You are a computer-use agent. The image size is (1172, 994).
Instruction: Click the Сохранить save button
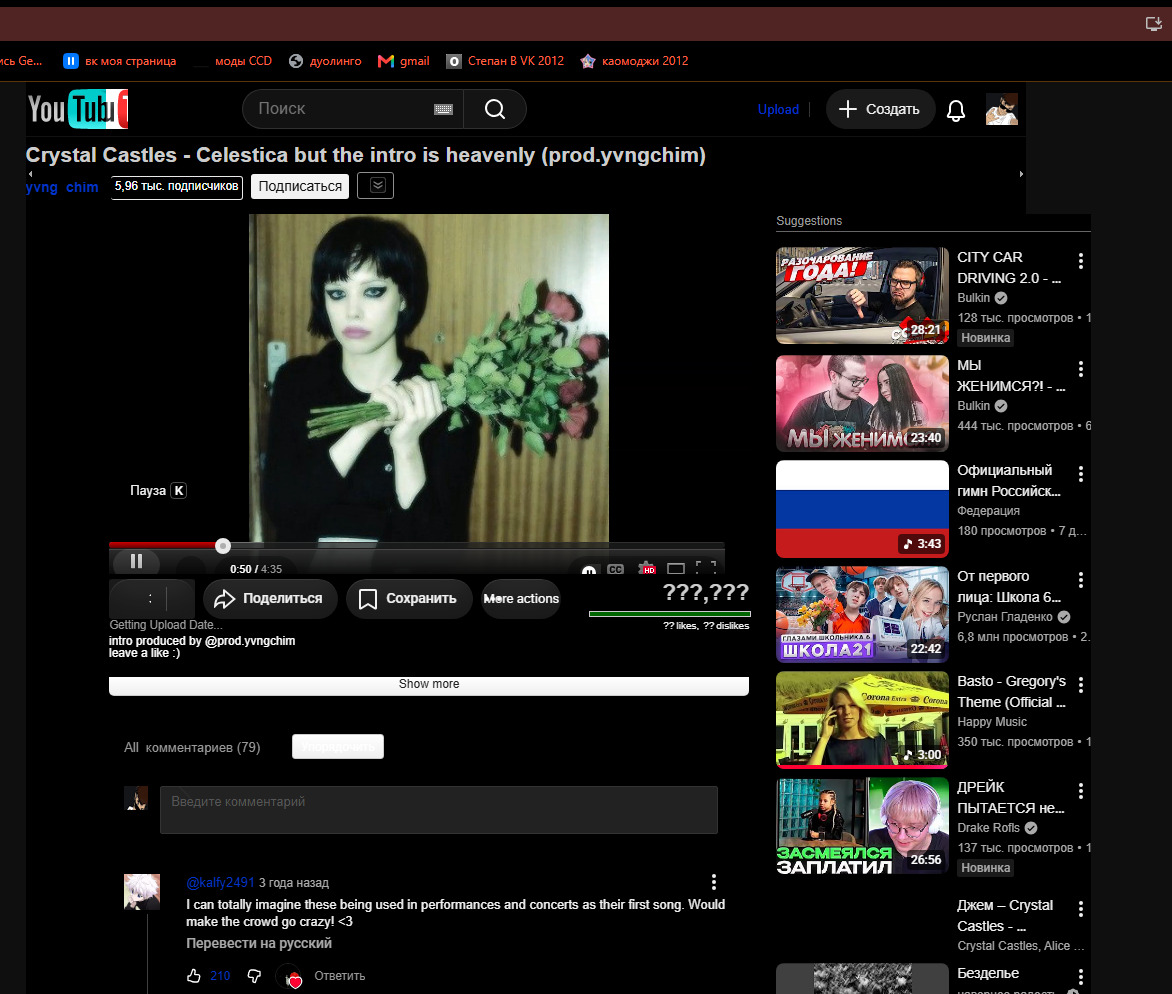click(x=408, y=599)
